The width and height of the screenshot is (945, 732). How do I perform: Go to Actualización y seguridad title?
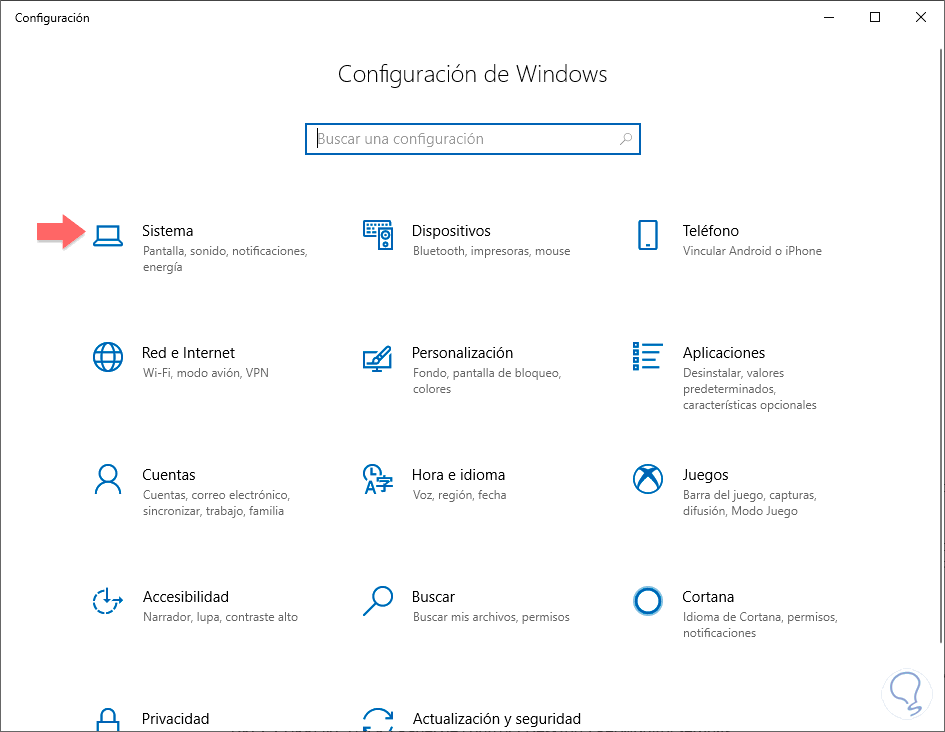497,719
